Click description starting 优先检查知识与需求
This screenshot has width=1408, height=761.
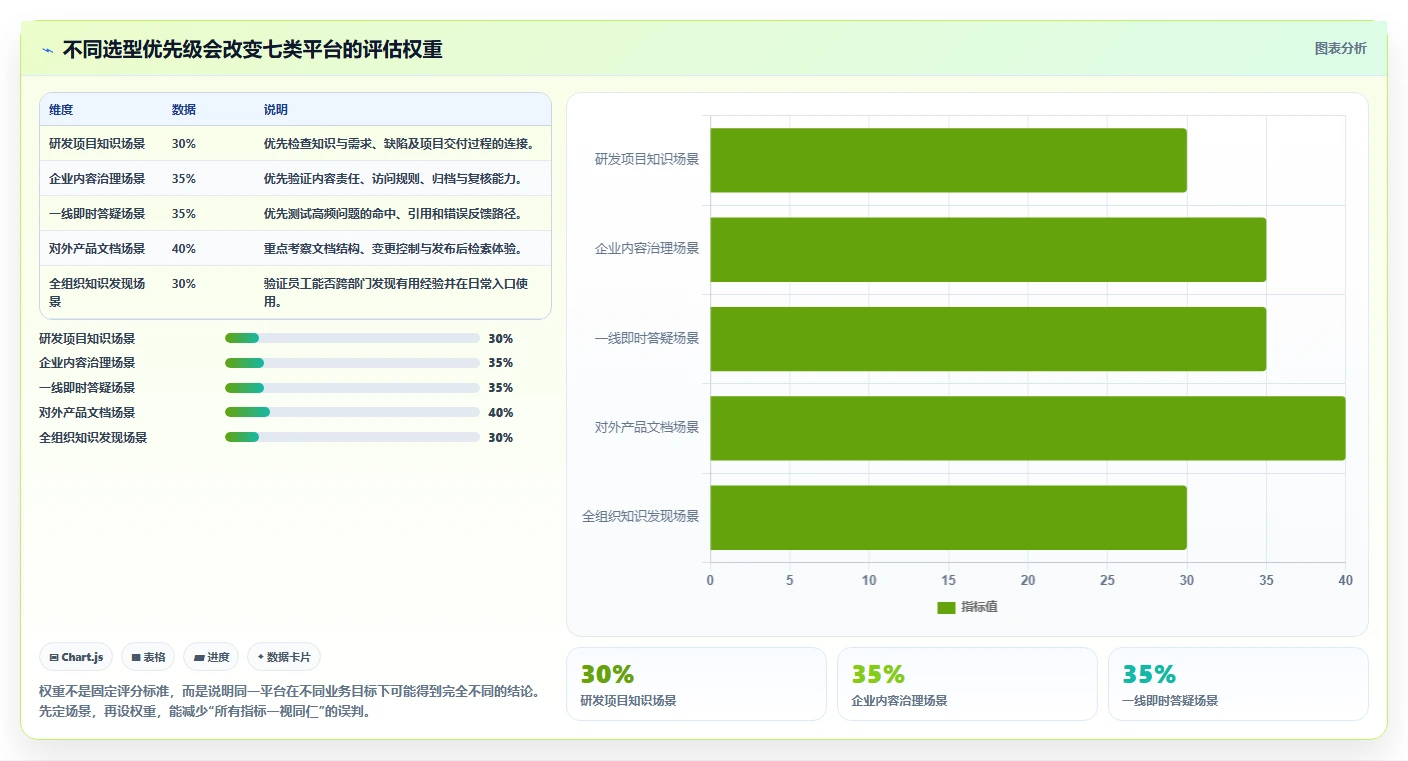point(399,144)
